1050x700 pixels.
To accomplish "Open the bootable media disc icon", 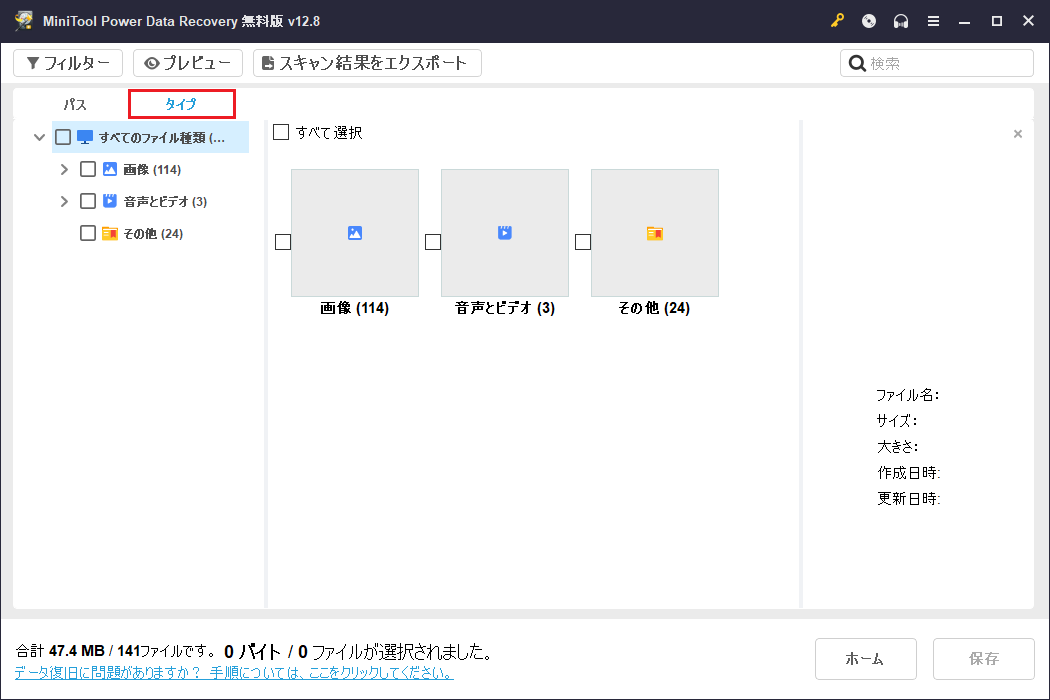I will (x=867, y=20).
